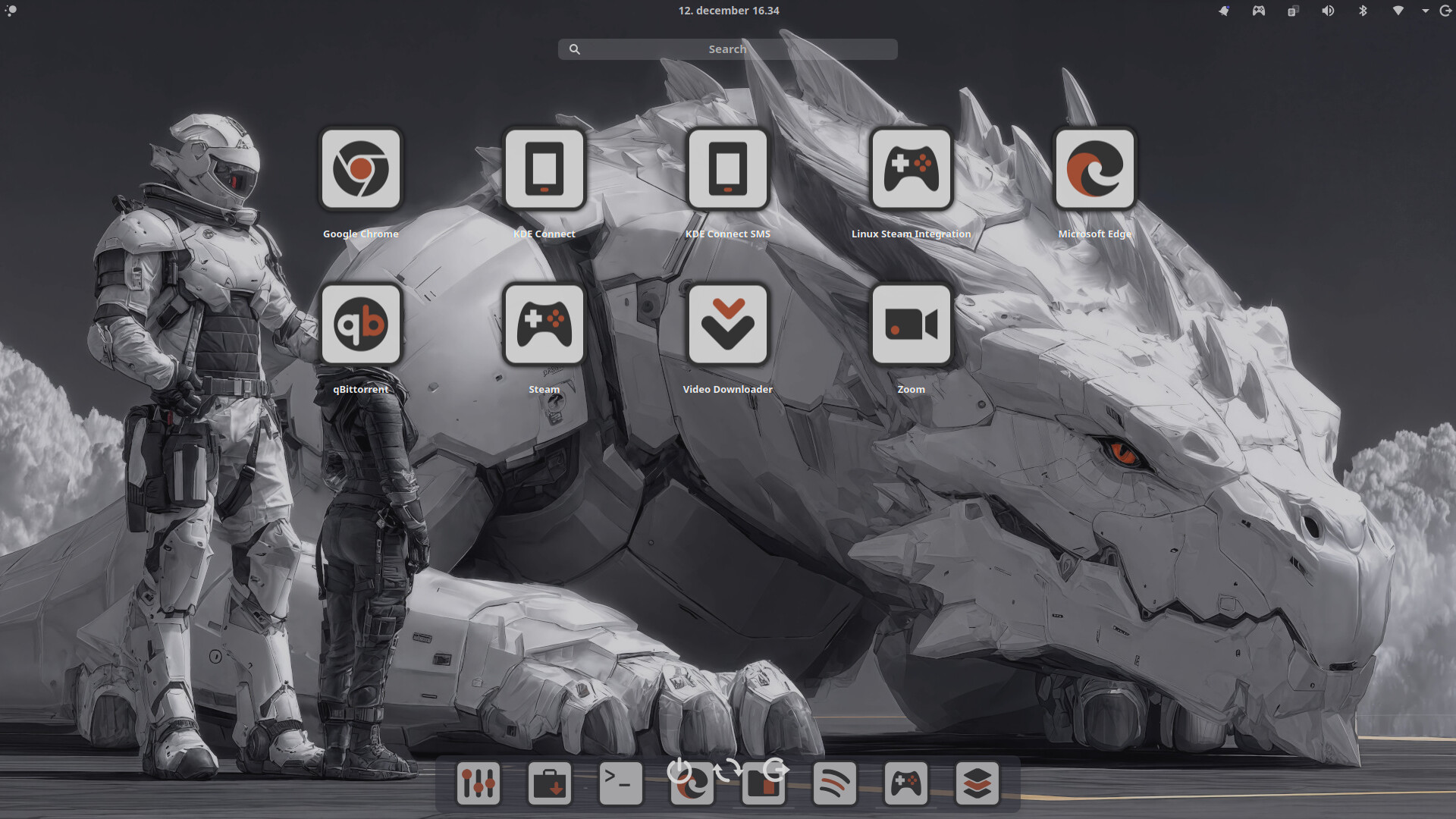Open the date and time menu

click(729, 11)
